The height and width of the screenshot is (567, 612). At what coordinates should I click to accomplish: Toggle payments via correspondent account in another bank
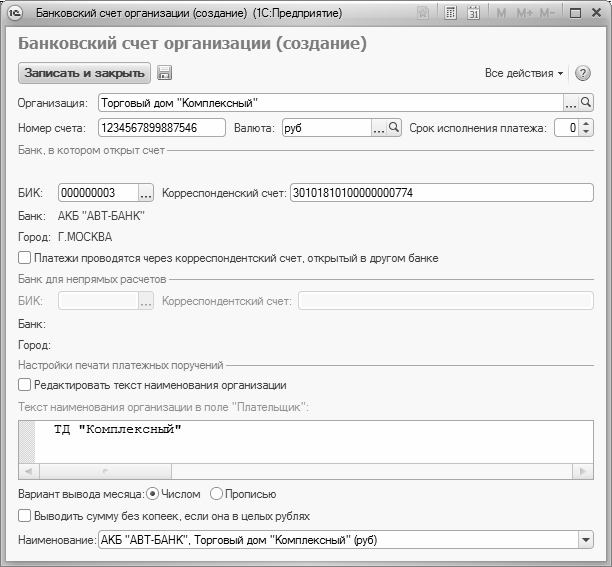25,258
